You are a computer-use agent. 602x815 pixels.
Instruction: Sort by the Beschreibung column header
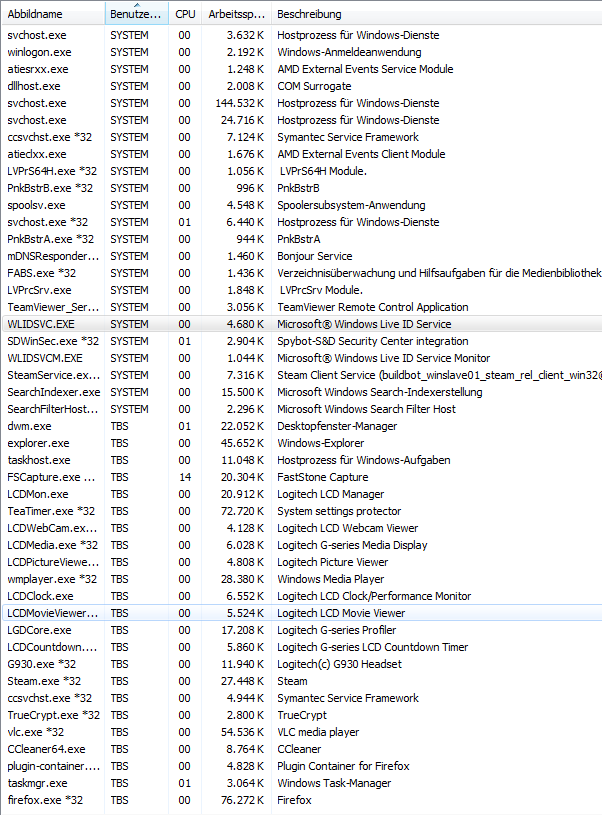click(437, 14)
